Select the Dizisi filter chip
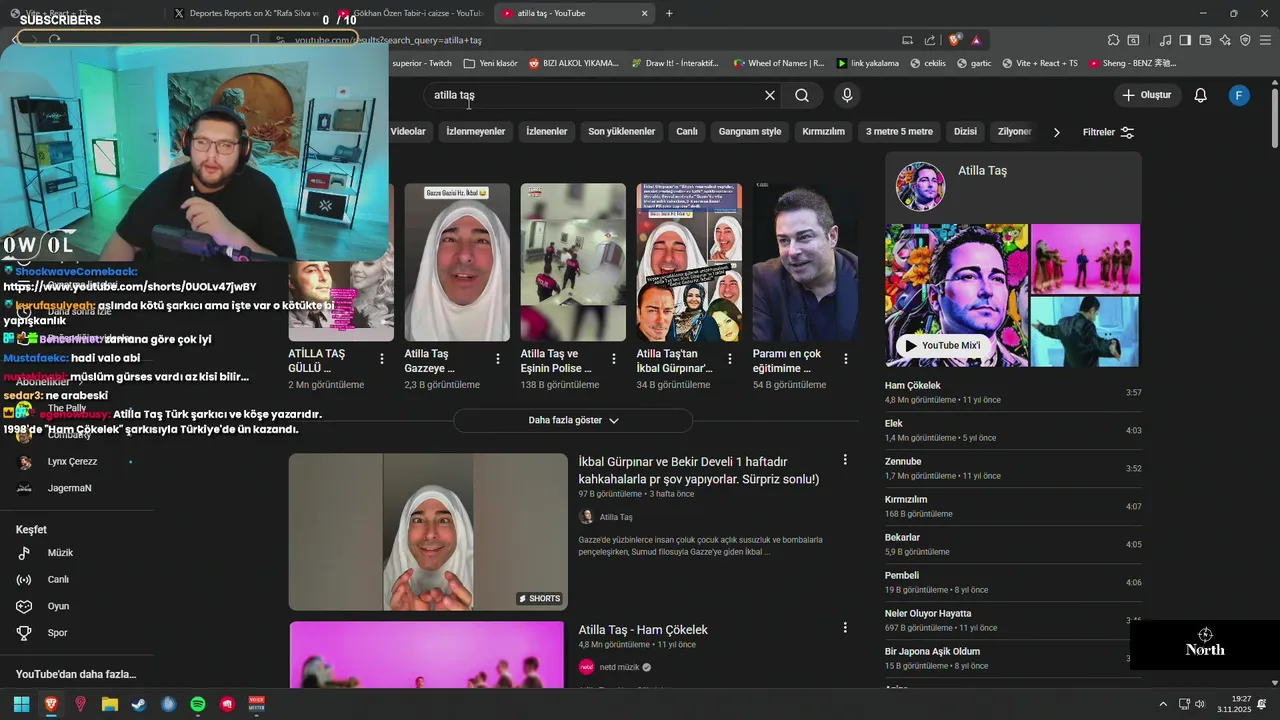 pos(965,131)
